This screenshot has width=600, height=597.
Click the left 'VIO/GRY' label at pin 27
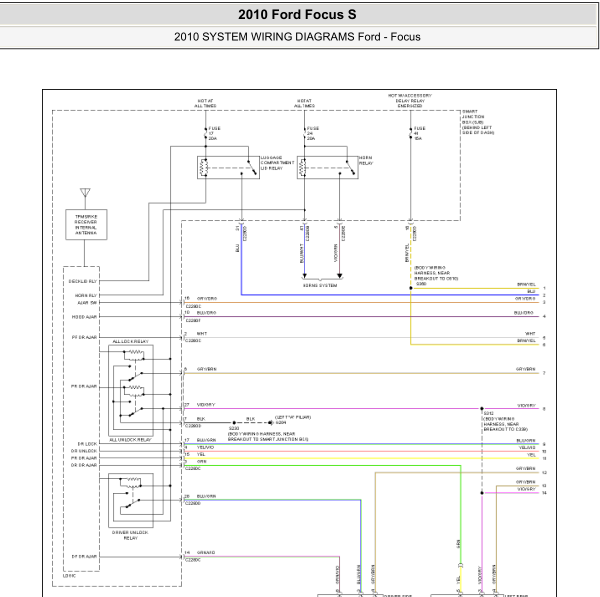point(206,405)
